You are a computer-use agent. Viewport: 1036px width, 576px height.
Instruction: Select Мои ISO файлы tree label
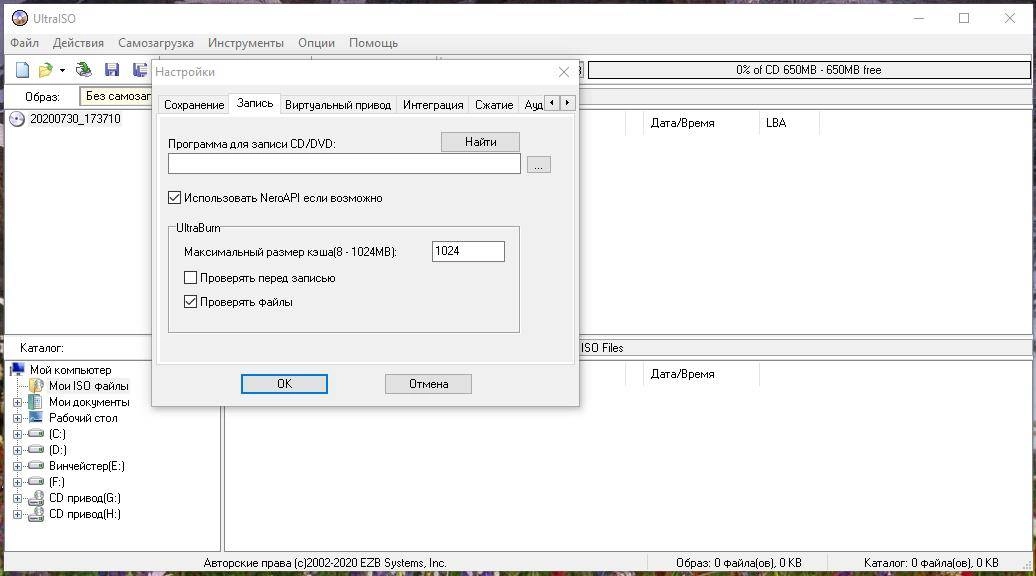[x=89, y=386]
